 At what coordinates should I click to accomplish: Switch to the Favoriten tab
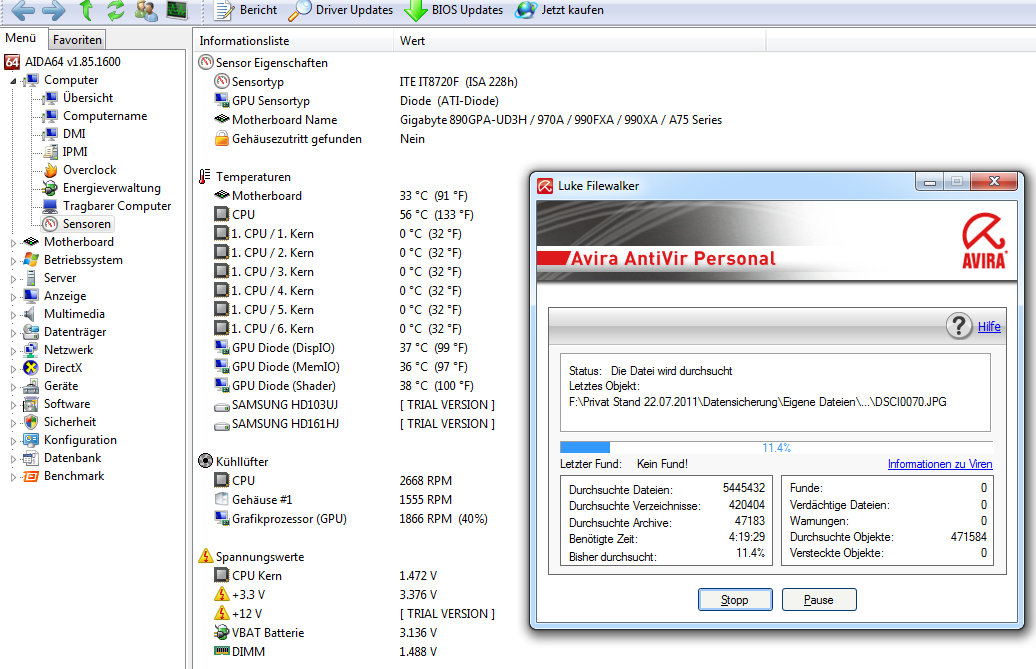77,40
